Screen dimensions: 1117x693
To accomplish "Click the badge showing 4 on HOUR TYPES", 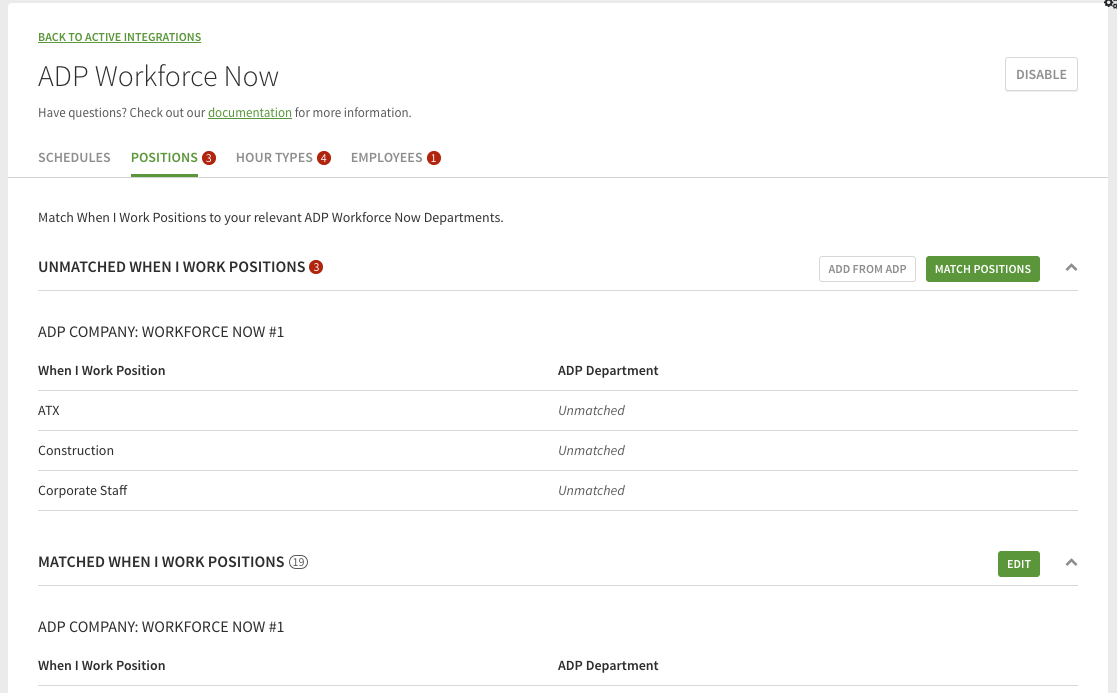I will pos(324,157).
